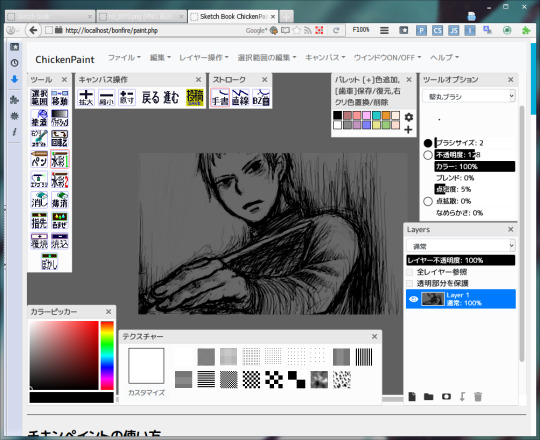
Task: Enable 透明部分を保護 checkbox
Action: (x=410, y=283)
